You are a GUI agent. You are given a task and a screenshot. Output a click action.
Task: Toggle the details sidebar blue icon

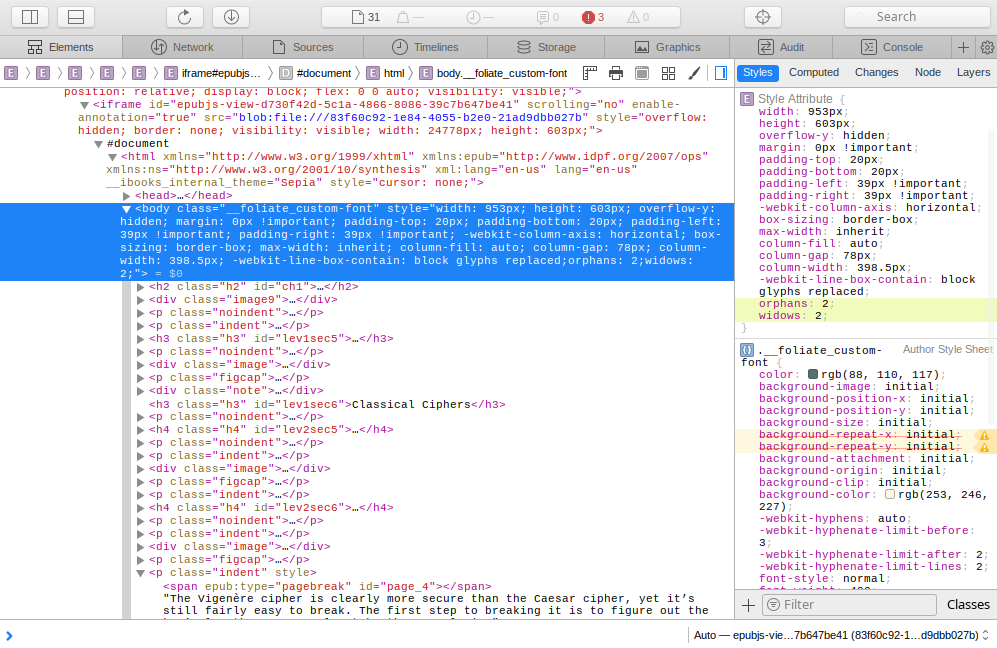point(721,73)
